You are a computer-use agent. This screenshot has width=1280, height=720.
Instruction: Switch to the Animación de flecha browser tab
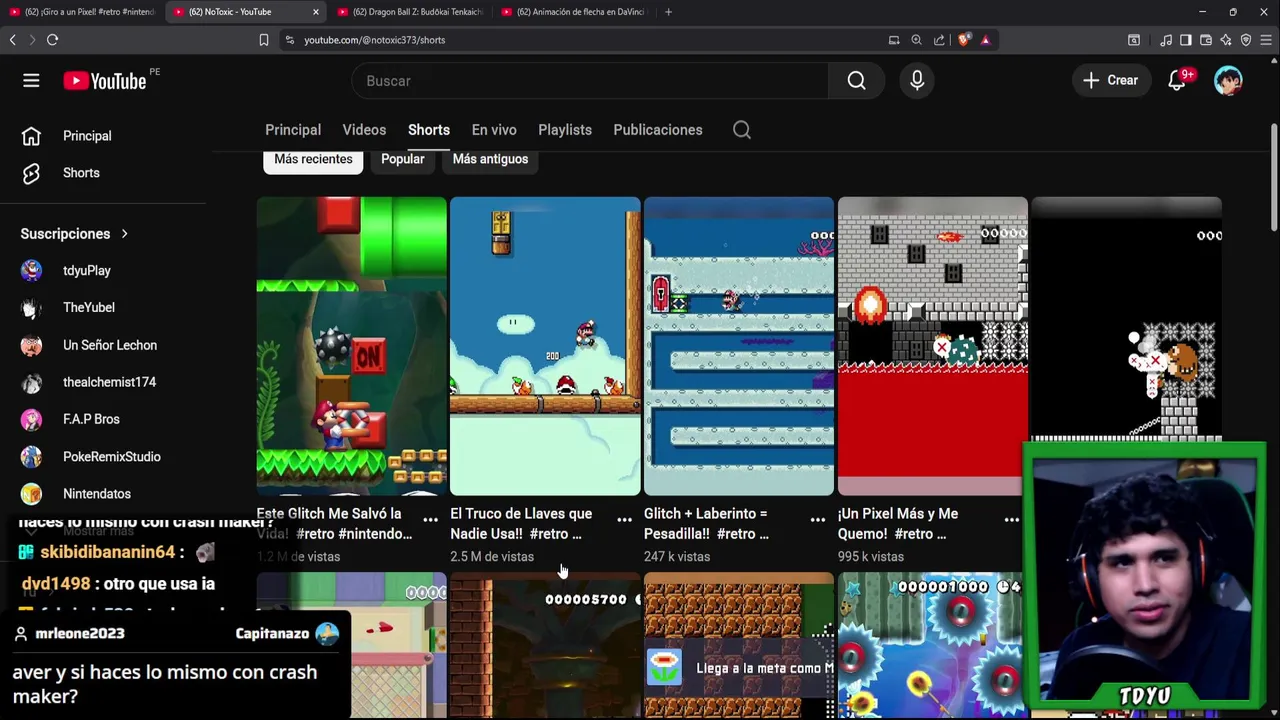[574, 12]
